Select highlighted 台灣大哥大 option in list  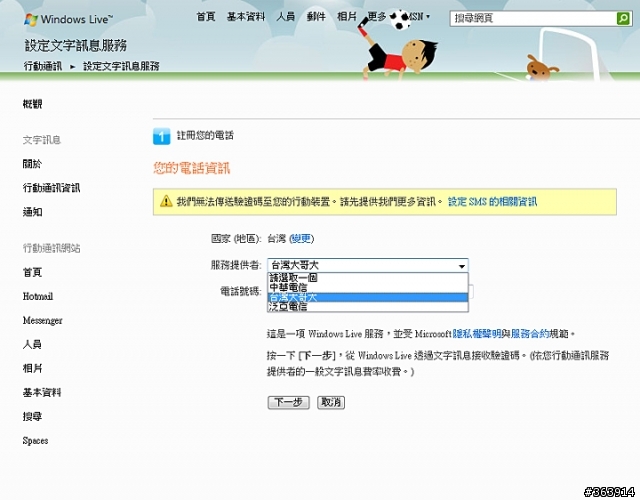(367, 298)
